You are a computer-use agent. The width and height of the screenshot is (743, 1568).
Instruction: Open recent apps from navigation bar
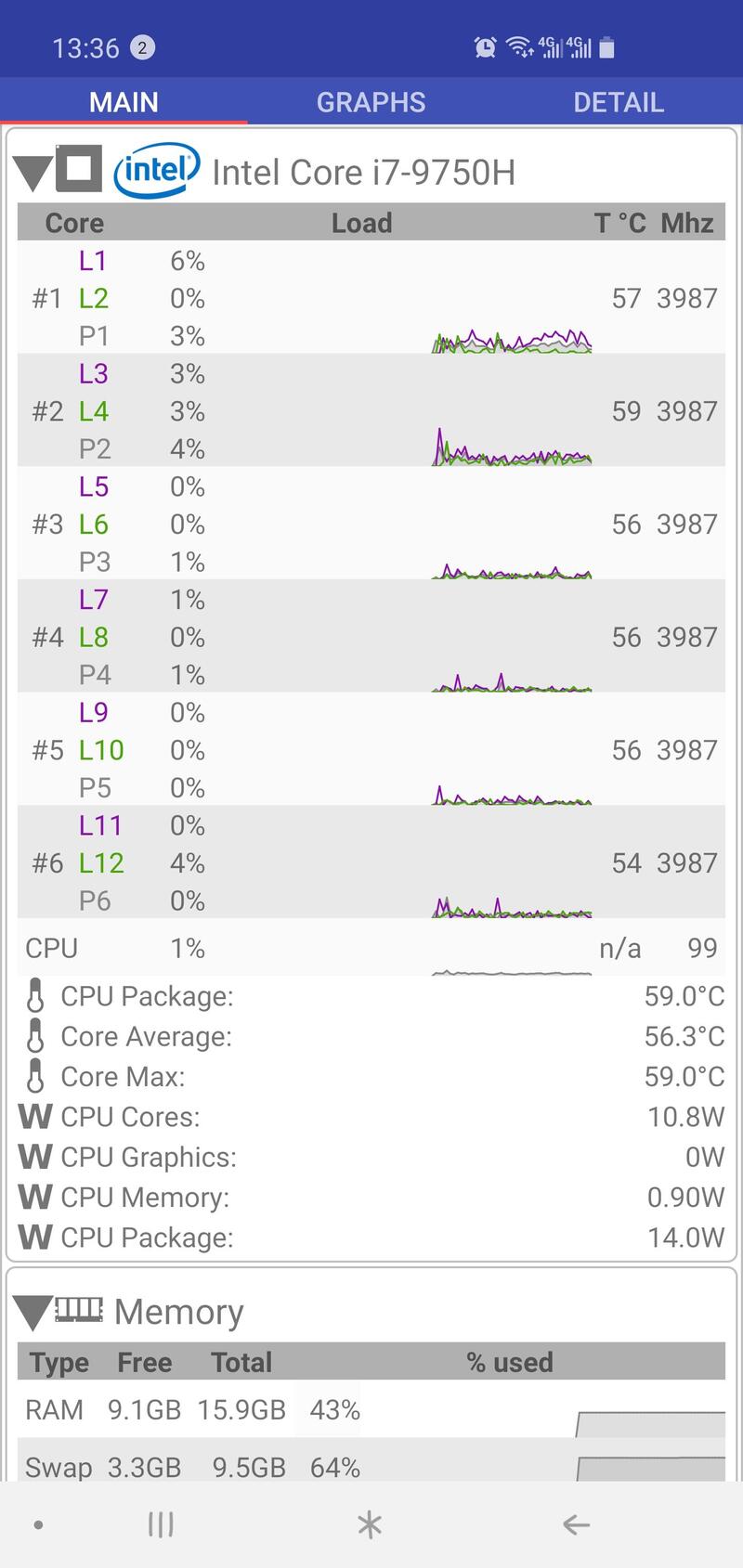click(x=161, y=1523)
